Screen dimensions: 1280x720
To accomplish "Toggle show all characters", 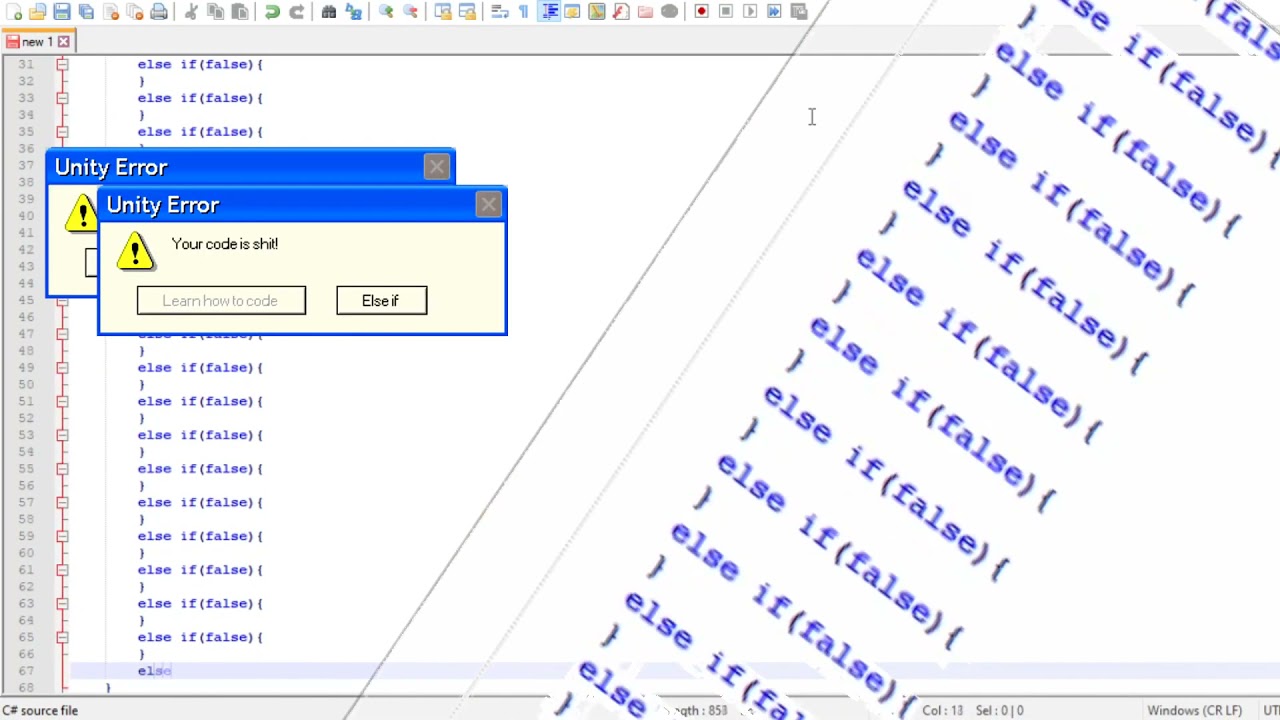I will pos(523,12).
